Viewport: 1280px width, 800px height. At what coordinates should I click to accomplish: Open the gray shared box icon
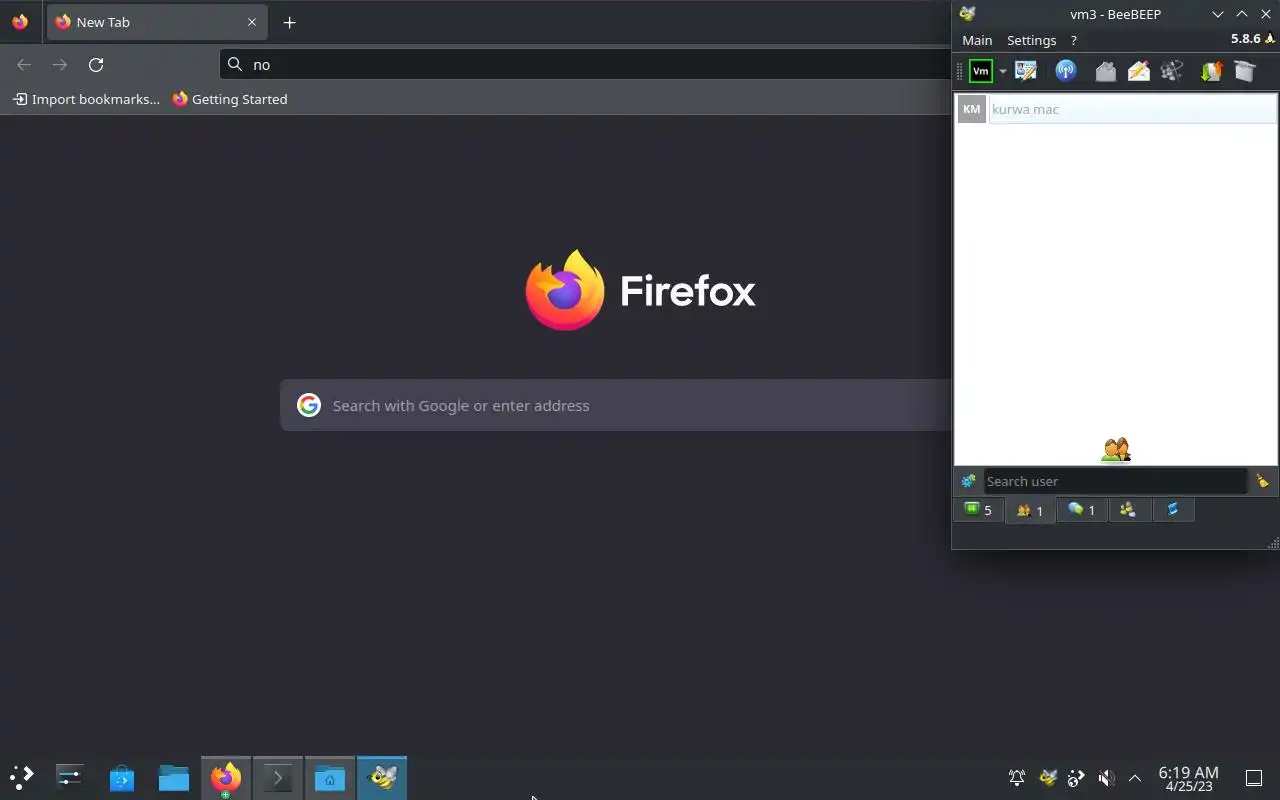[1244, 71]
